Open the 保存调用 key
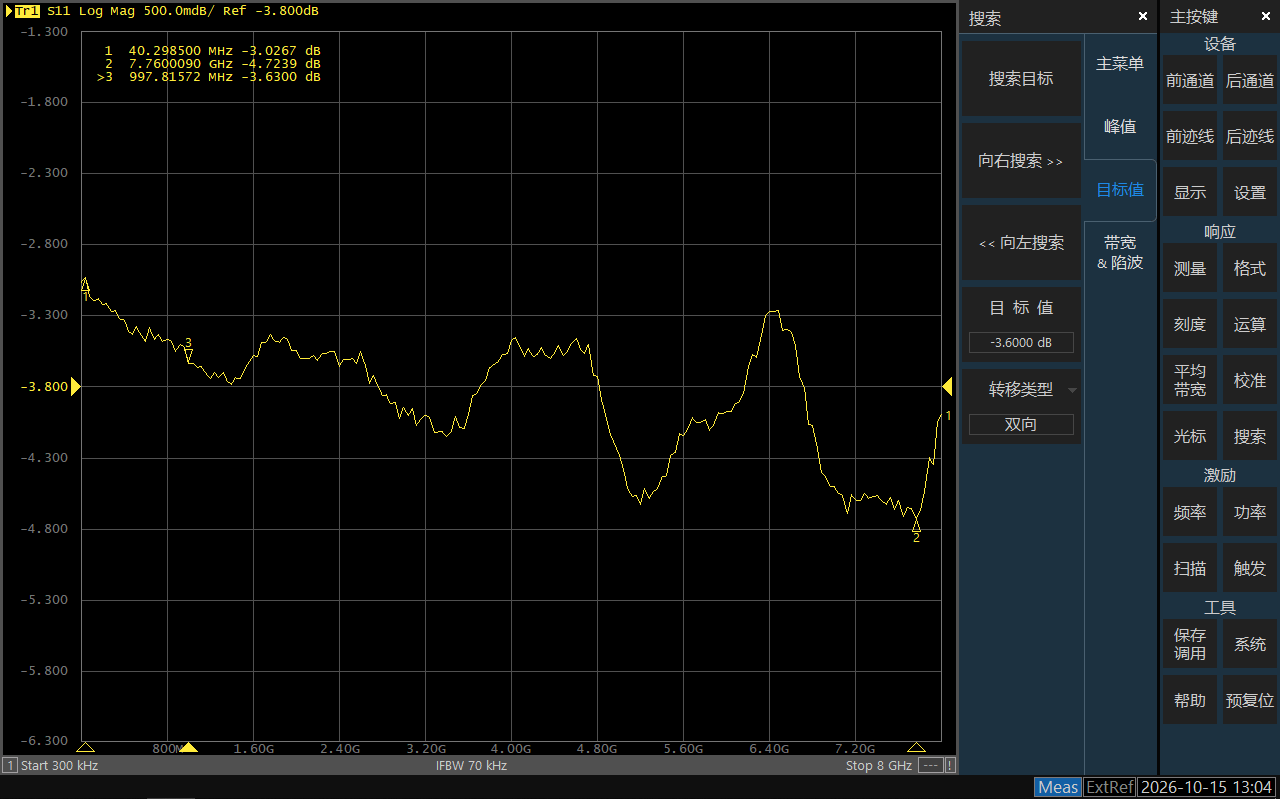The image size is (1280, 799). [1190, 644]
